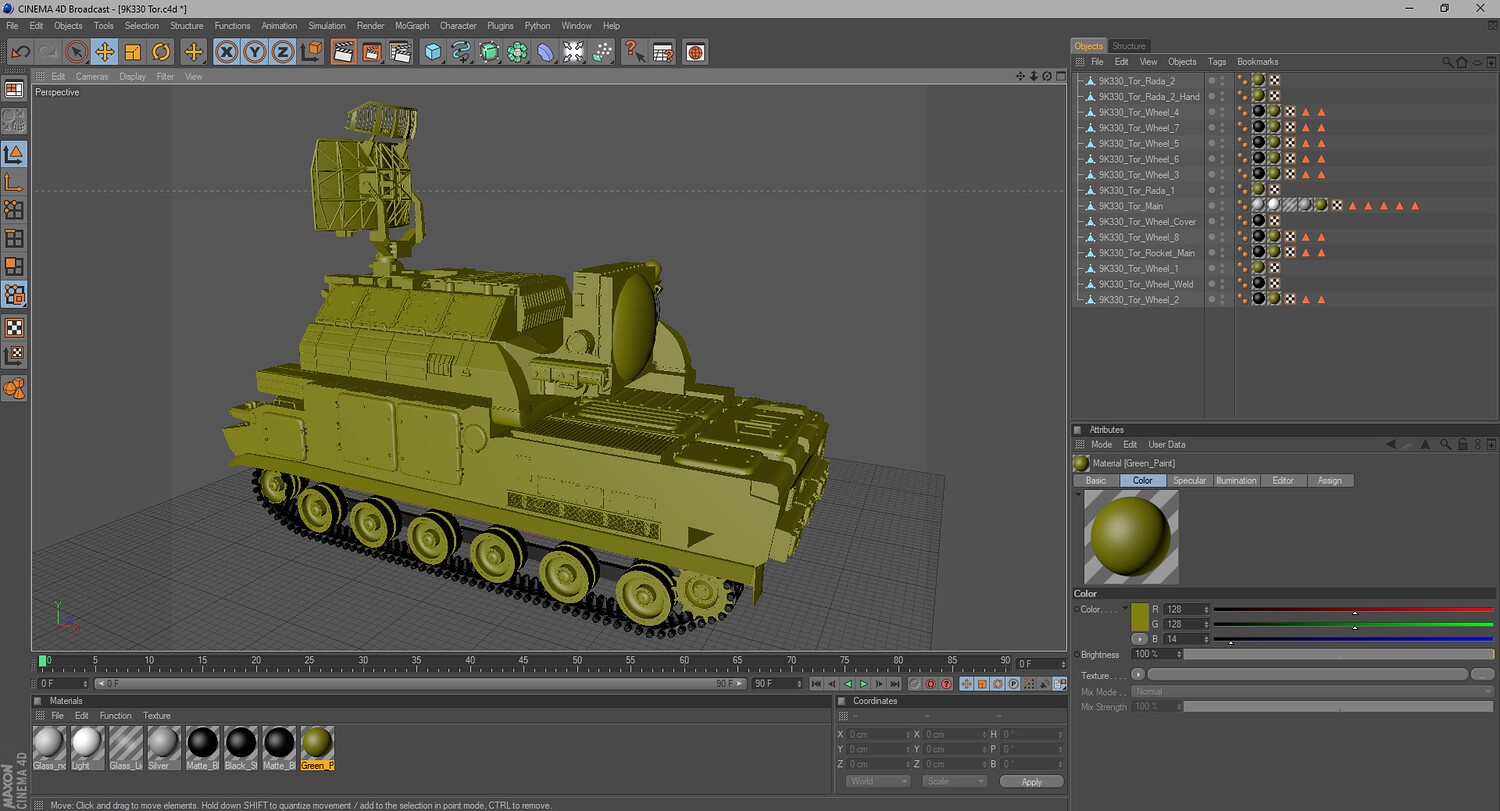The height and width of the screenshot is (811, 1500).
Task: Click the Apply button in Coordinates
Action: pyautogui.click(x=1032, y=781)
